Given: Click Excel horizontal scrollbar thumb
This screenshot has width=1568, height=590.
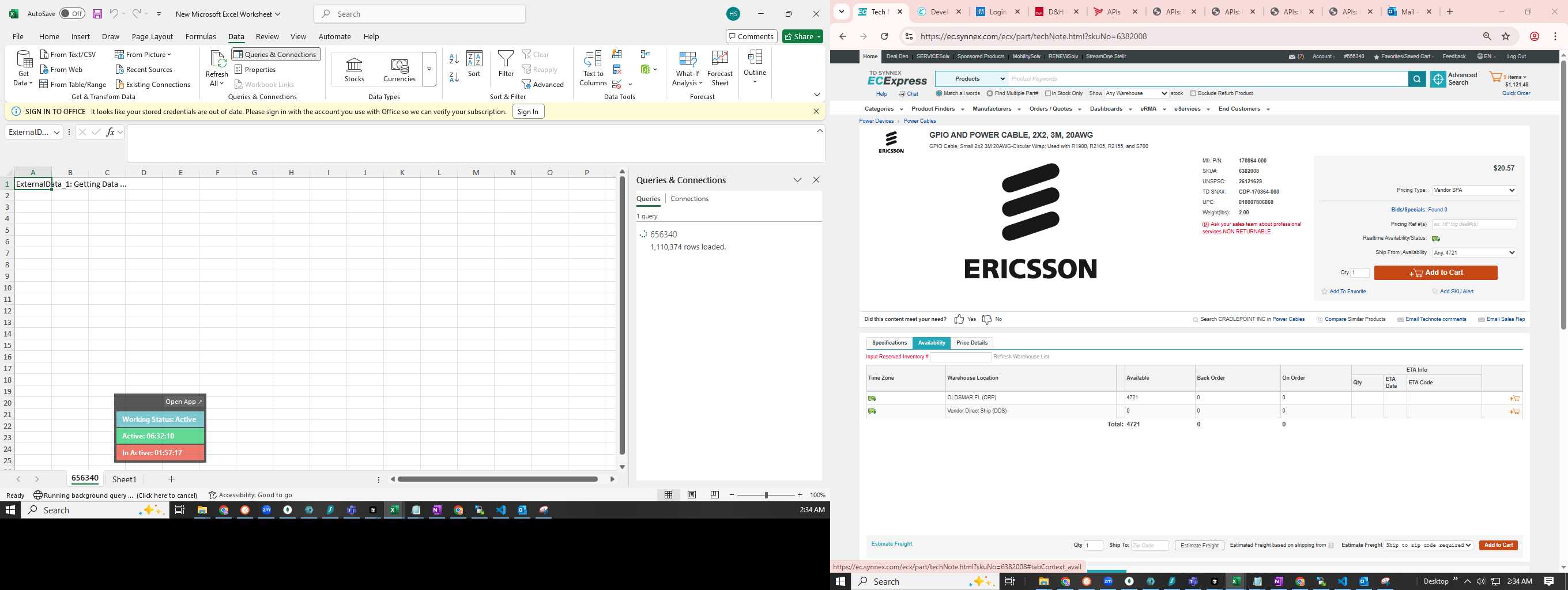Looking at the screenshot, I should (x=497, y=479).
